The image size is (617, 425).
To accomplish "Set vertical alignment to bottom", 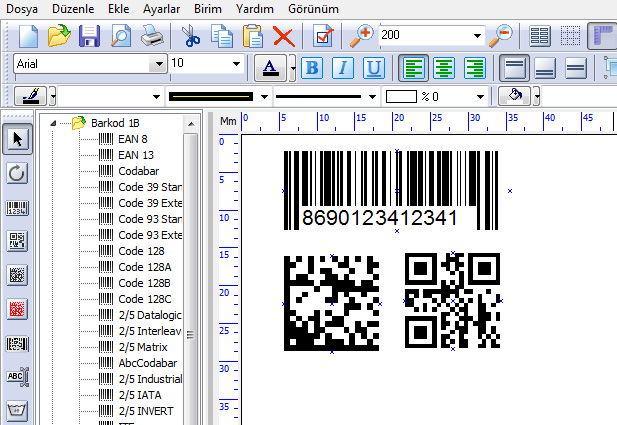I will pyautogui.click(x=545, y=68).
